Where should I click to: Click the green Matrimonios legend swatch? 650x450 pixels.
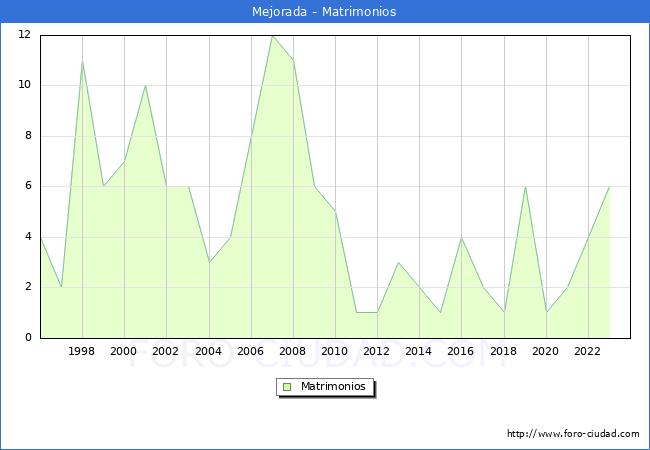[x=287, y=387]
